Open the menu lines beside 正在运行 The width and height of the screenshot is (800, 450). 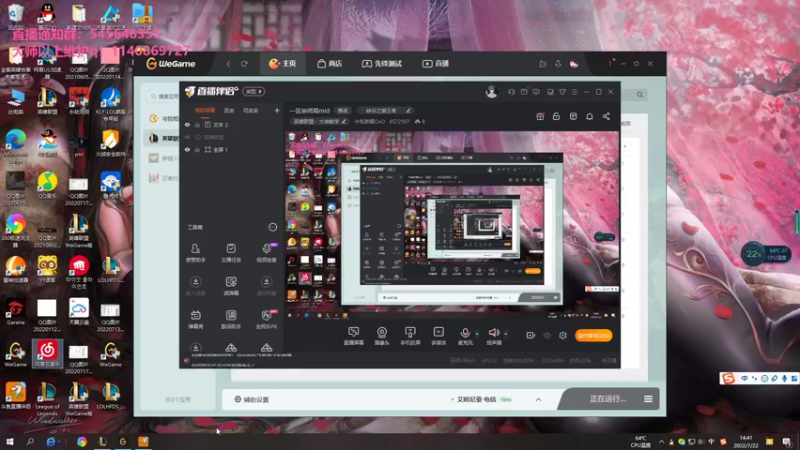pyautogui.click(x=648, y=399)
